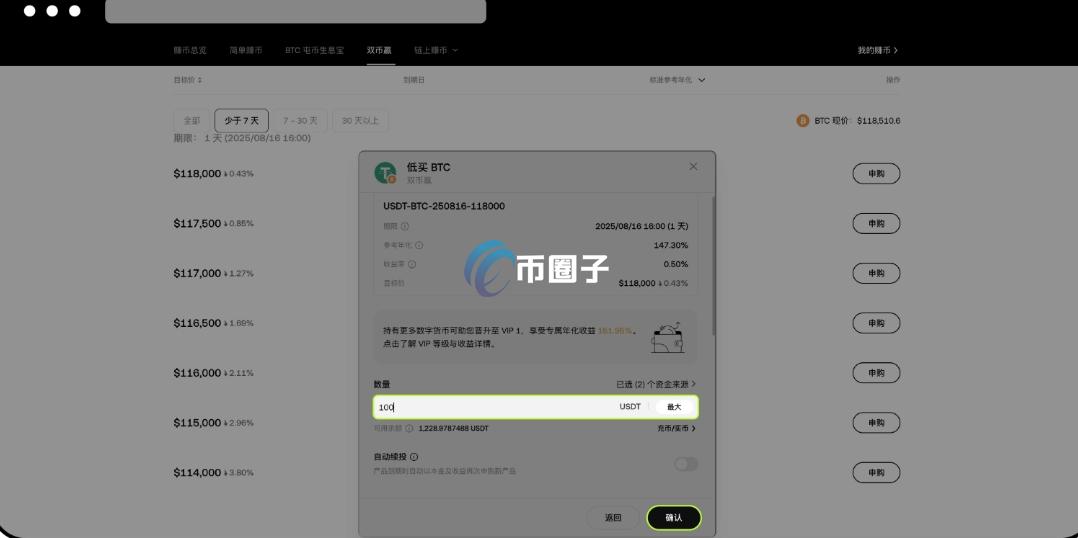This screenshot has height=538, width=1078.
Task: Click the piggy bank VIP illustration
Action: (x=668, y=337)
